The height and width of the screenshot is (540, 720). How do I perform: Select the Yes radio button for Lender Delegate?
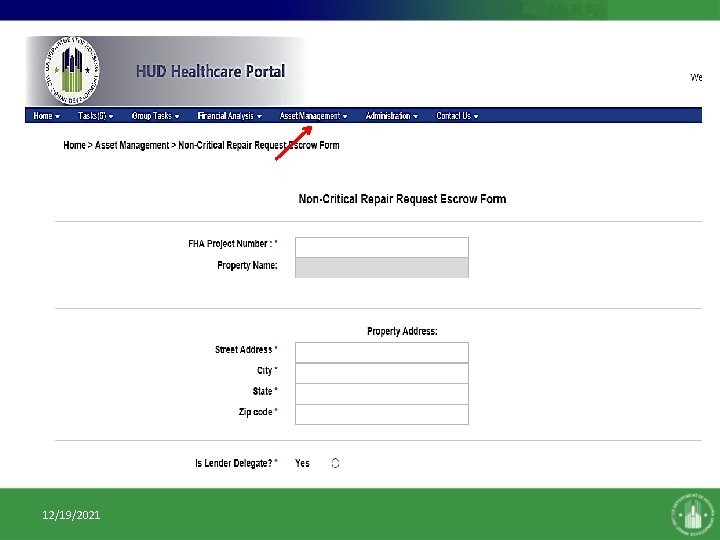point(335,463)
